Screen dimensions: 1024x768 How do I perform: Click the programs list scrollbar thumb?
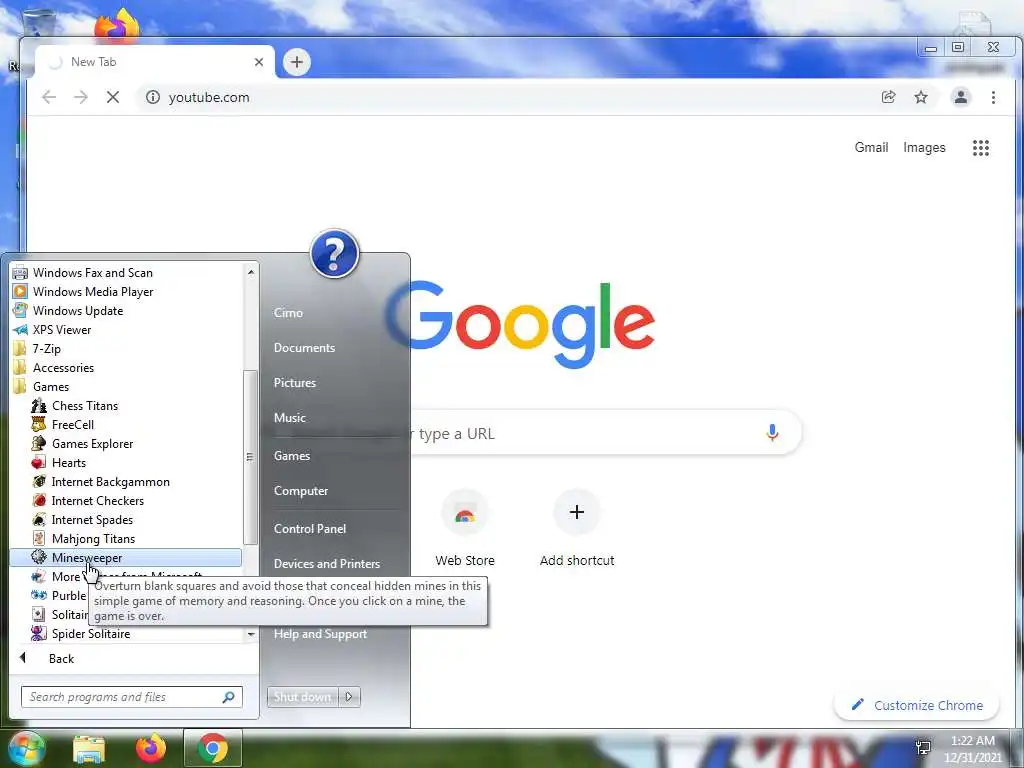tap(249, 457)
